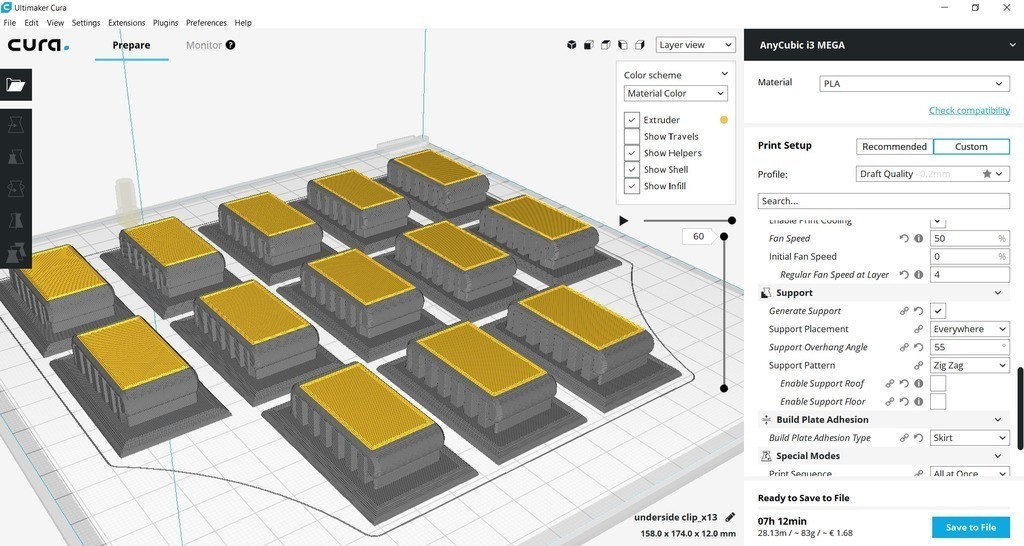Click in the settings Search field
This screenshot has width=1024, height=546.
pyautogui.click(x=883, y=201)
